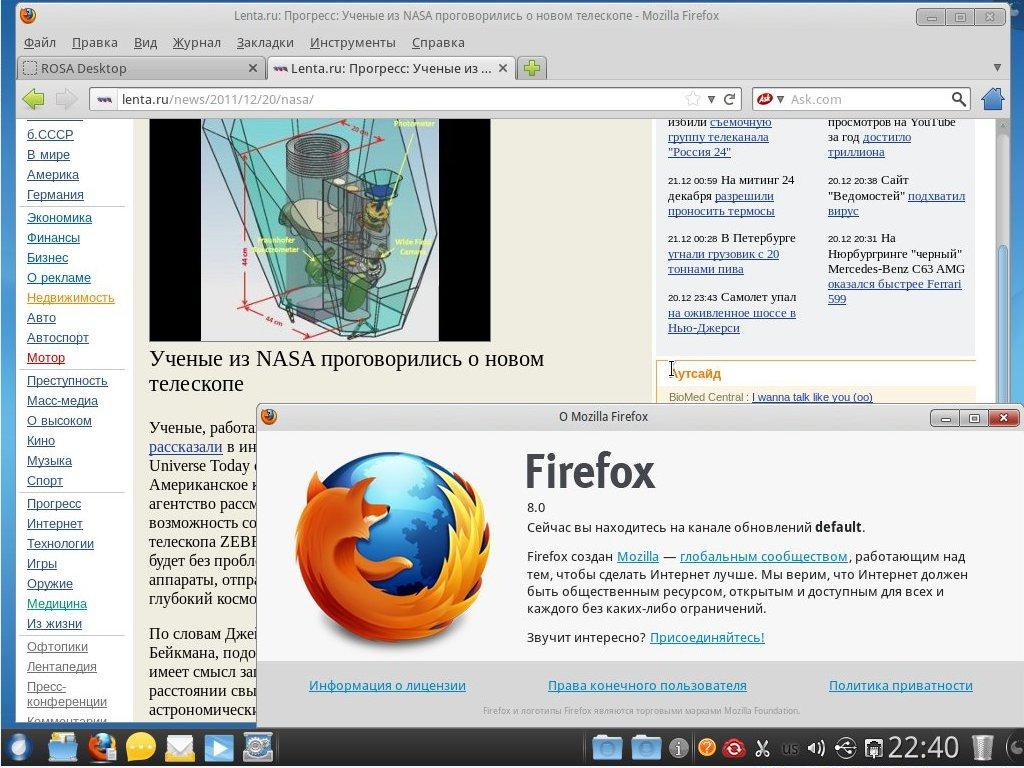Open the orange help tray icon

pyautogui.click(x=707, y=748)
